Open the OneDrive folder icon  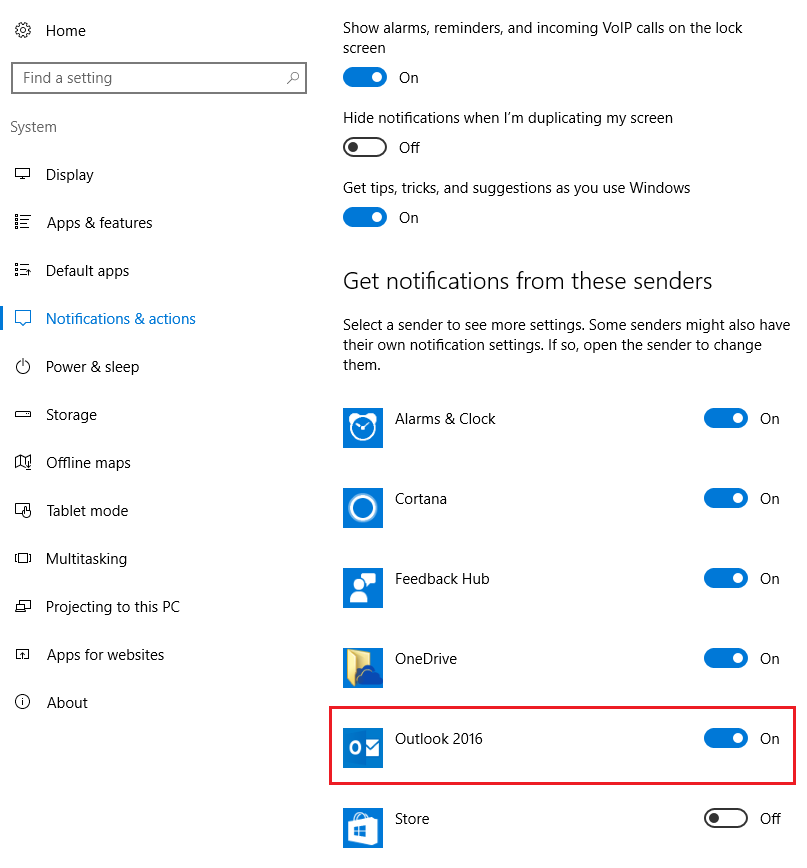(363, 668)
